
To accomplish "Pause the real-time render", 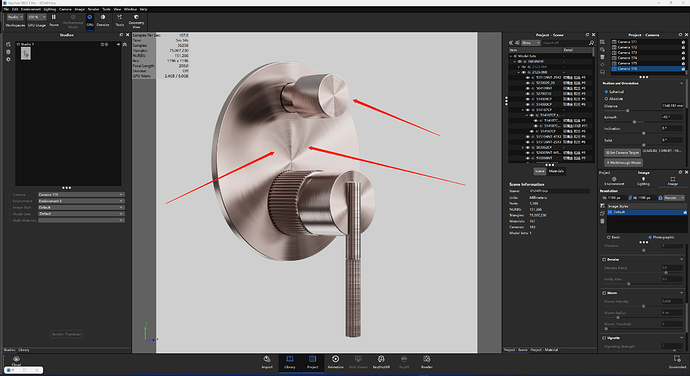I will click(x=54, y=20).
